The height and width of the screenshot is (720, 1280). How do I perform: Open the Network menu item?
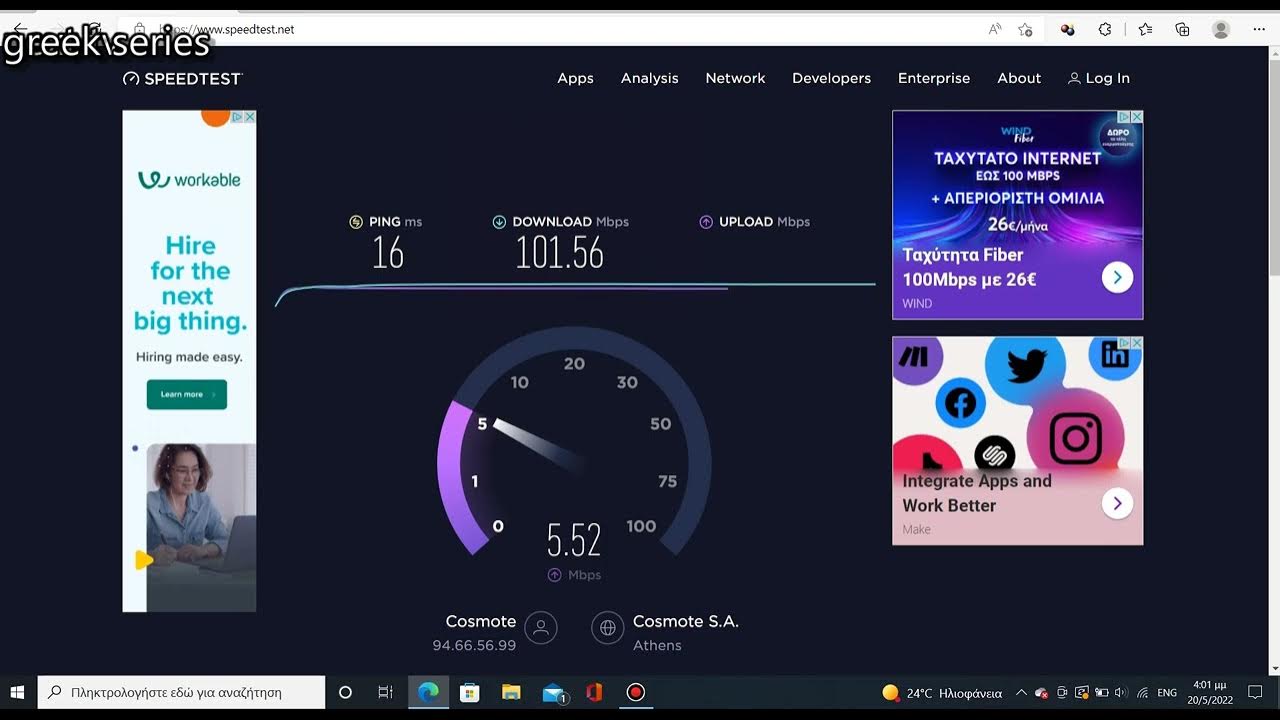(735, 78)
